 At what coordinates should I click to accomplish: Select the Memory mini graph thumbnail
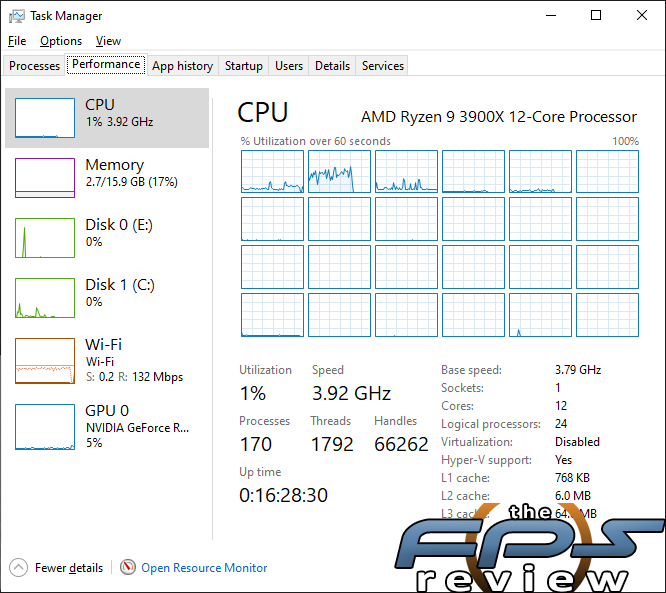pyautogui.click(x=45, y=178)
